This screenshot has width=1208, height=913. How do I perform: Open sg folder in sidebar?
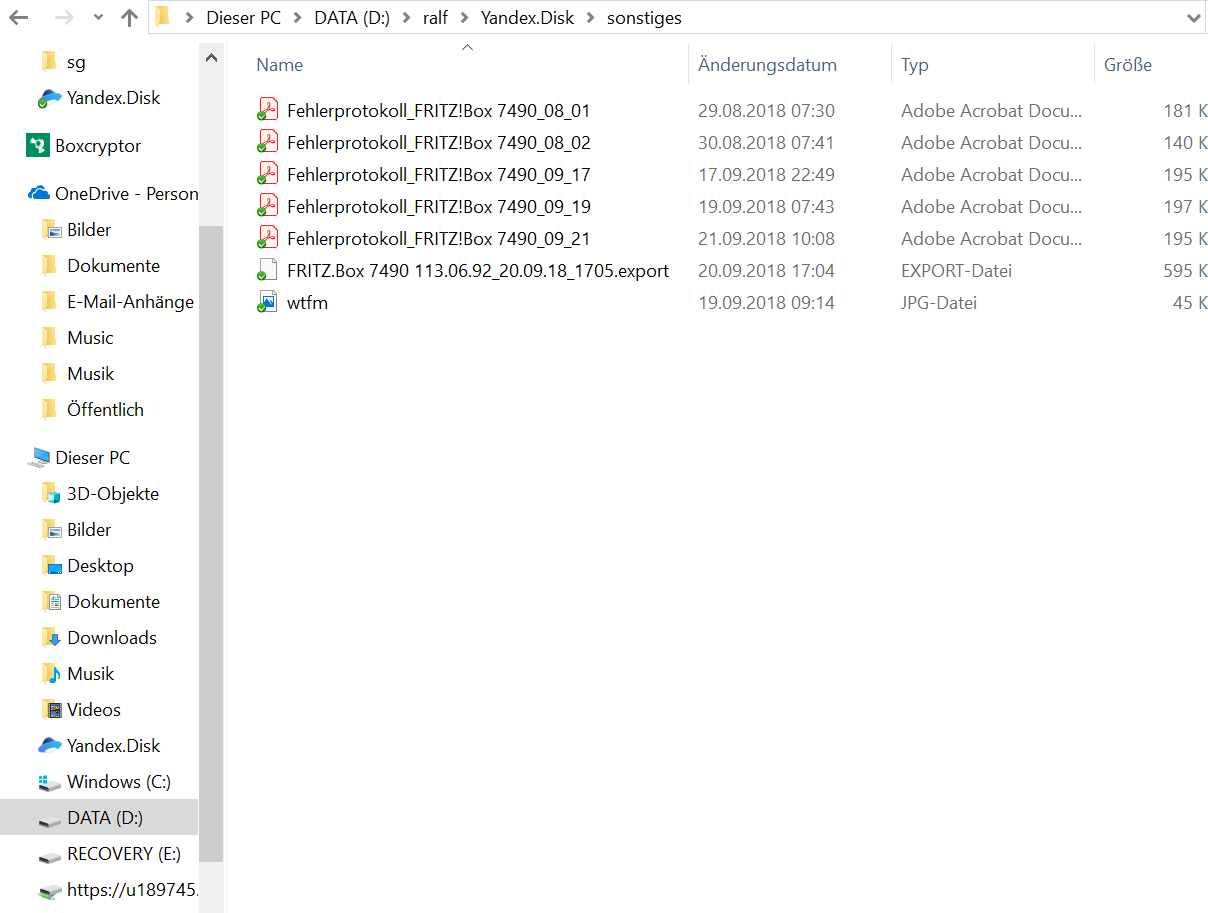click(76, 62)
